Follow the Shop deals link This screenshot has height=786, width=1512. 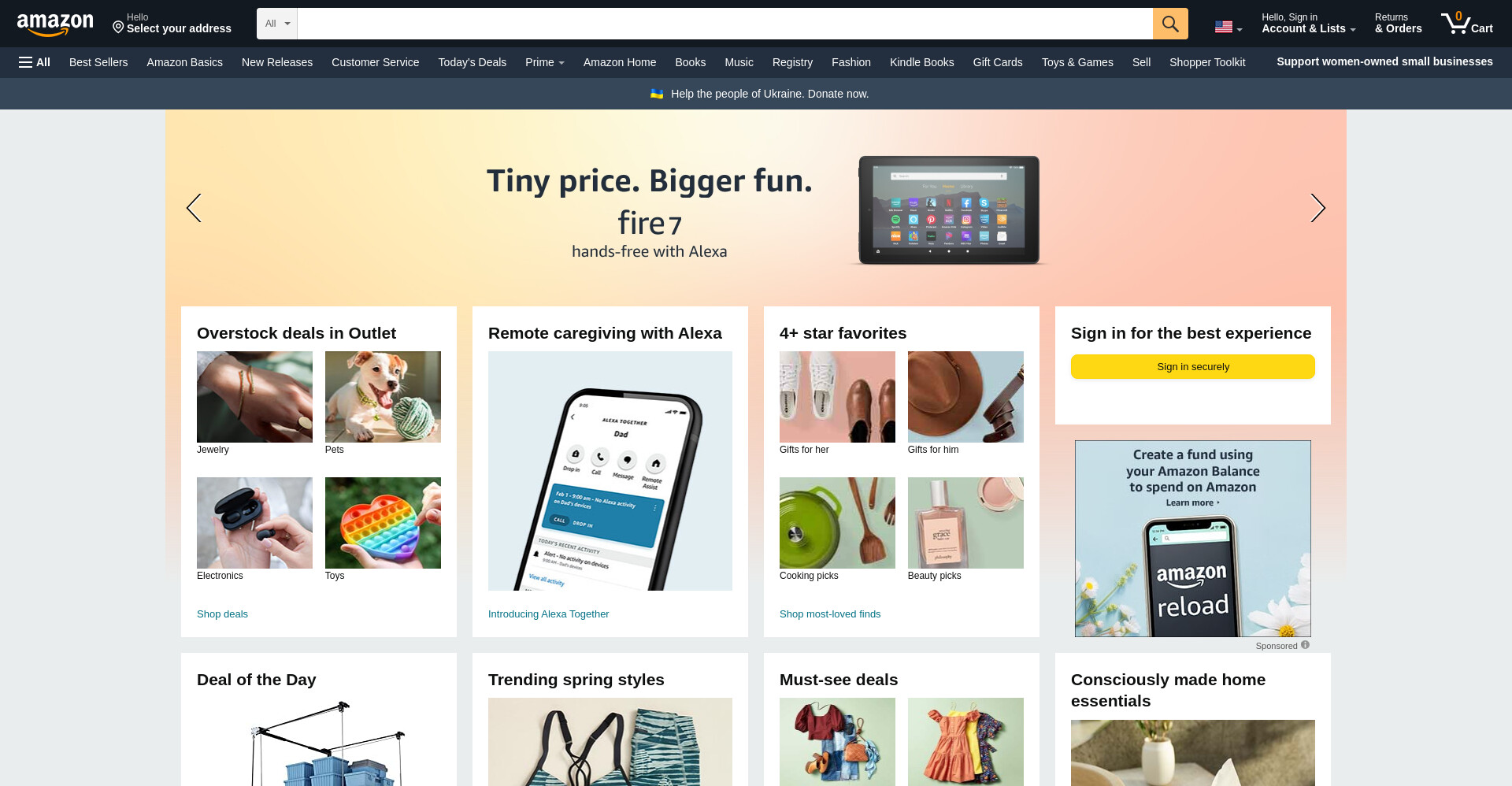[x=222, y=614]
